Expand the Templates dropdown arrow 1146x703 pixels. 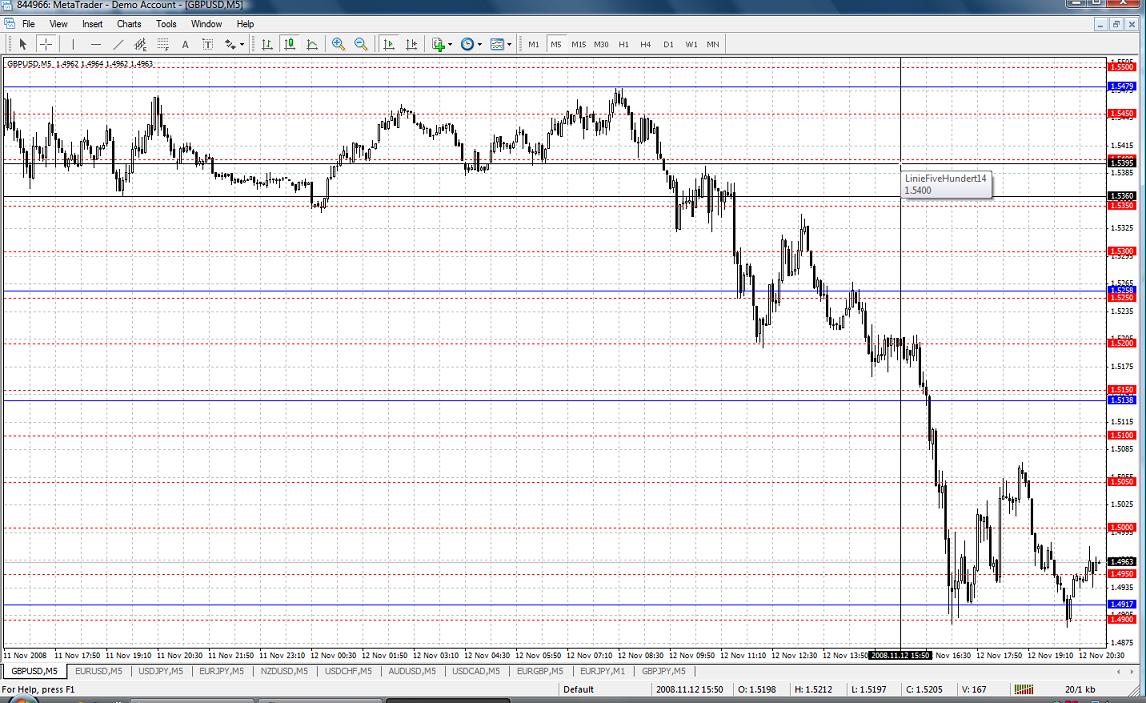[509, 45]
